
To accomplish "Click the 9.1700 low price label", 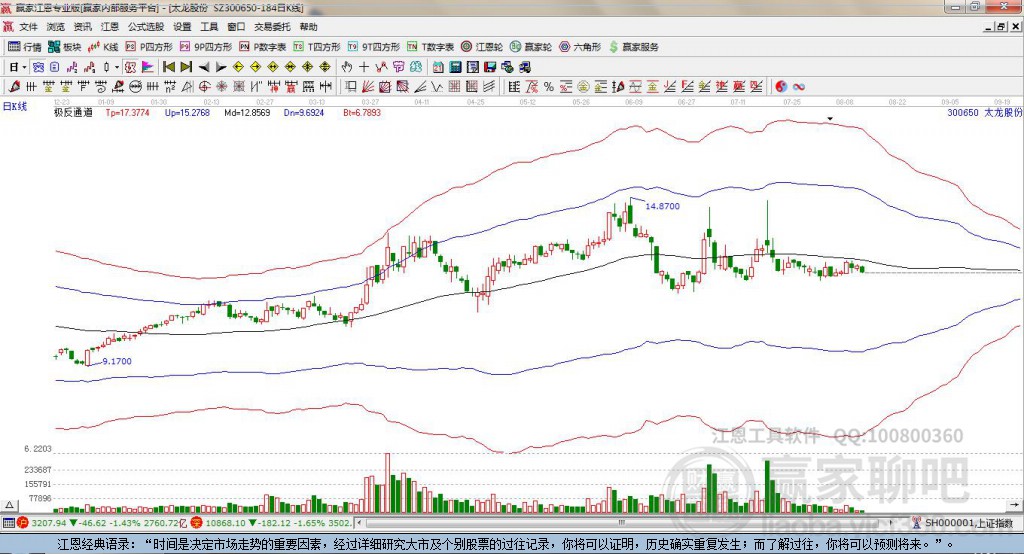I will tap(117, 361).
